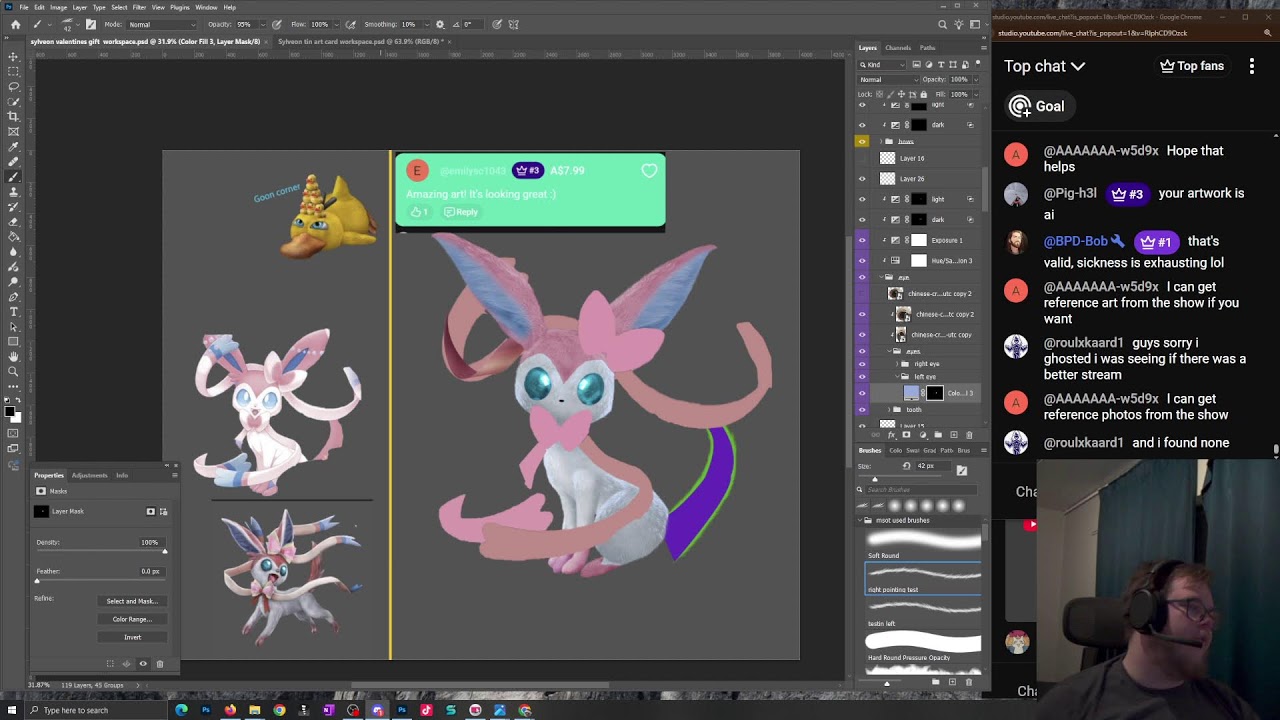The image size is (1280, 720).
Task: Select the Move tool
Action: [x=14, y=57]
